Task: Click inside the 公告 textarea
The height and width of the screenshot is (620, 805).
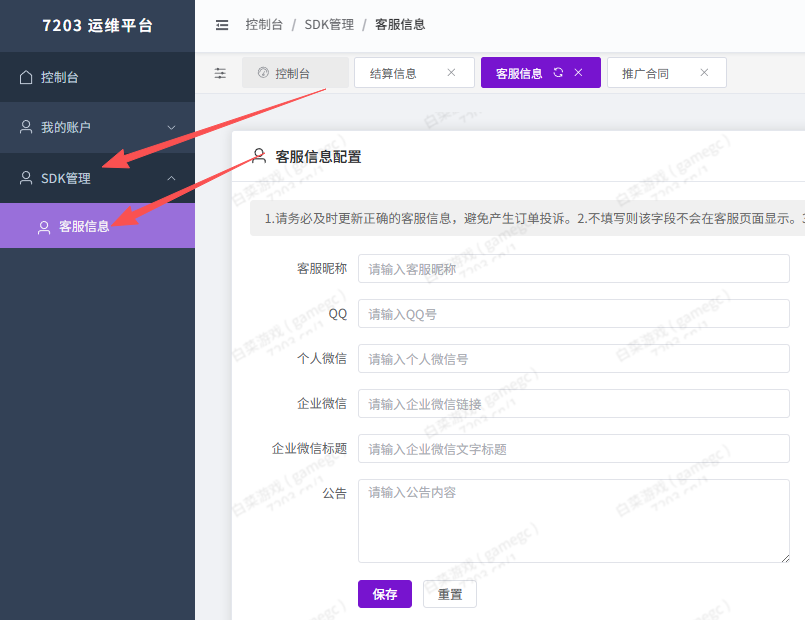Action: coord(573,521)
